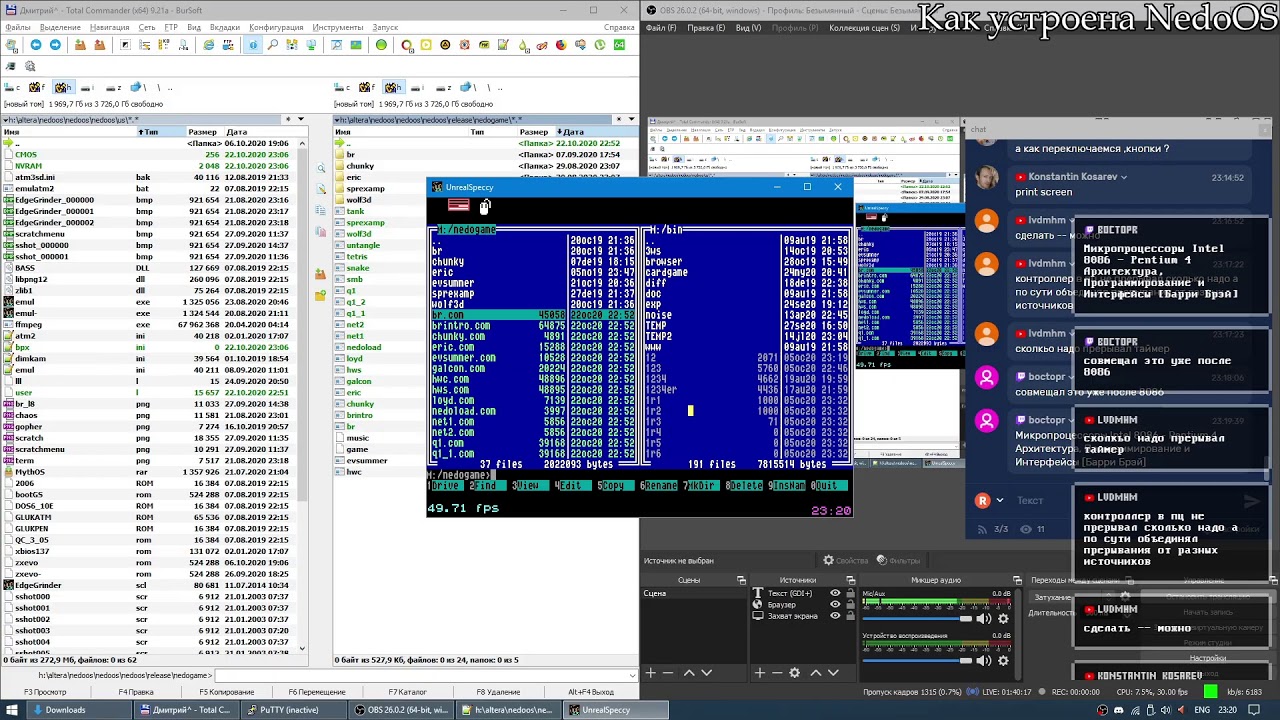Launch Firefox from Total Commander toolbar
This screenshot has width=1280, height=720.
coord(561,44)
